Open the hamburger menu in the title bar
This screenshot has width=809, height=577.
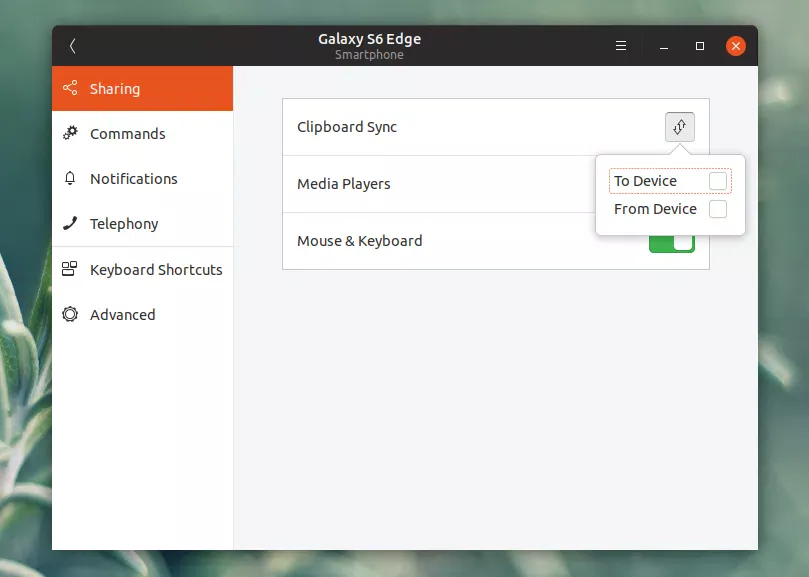pos(621,46)
